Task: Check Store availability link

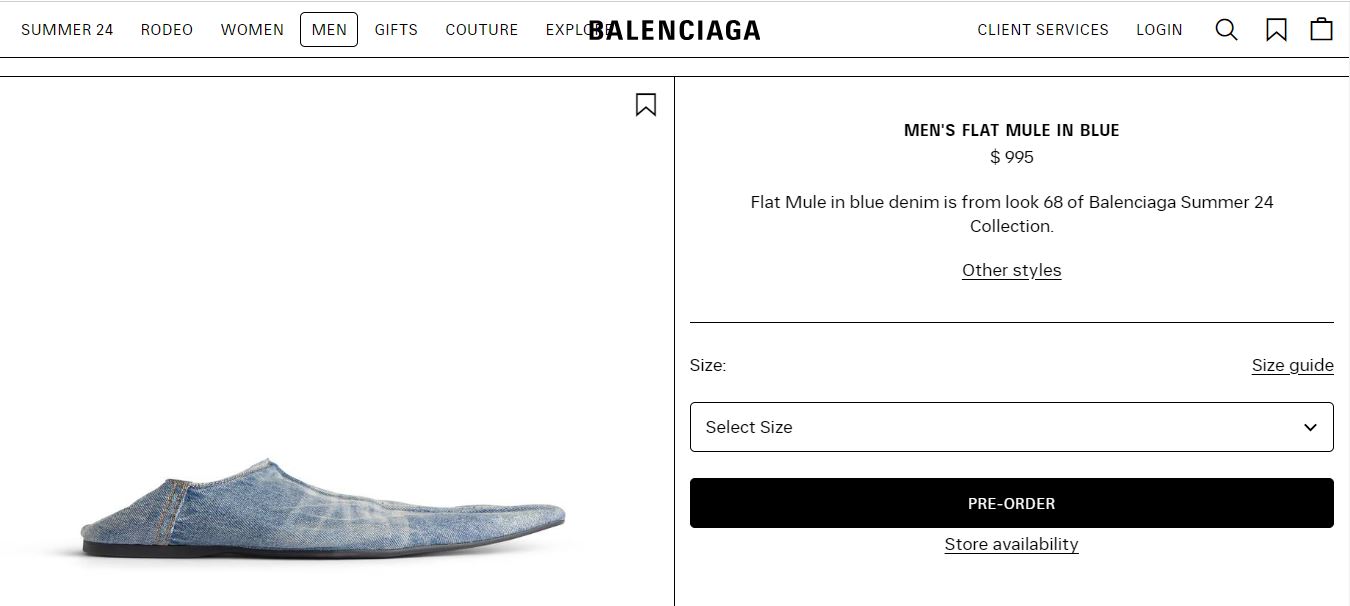Action: (x=1011, y=544)
